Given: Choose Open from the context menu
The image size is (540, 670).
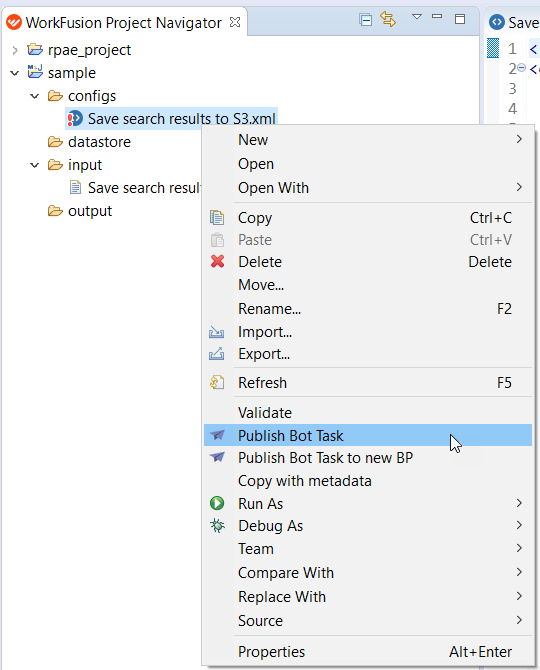Looking at the screenshot, I should tap(368, 164).
